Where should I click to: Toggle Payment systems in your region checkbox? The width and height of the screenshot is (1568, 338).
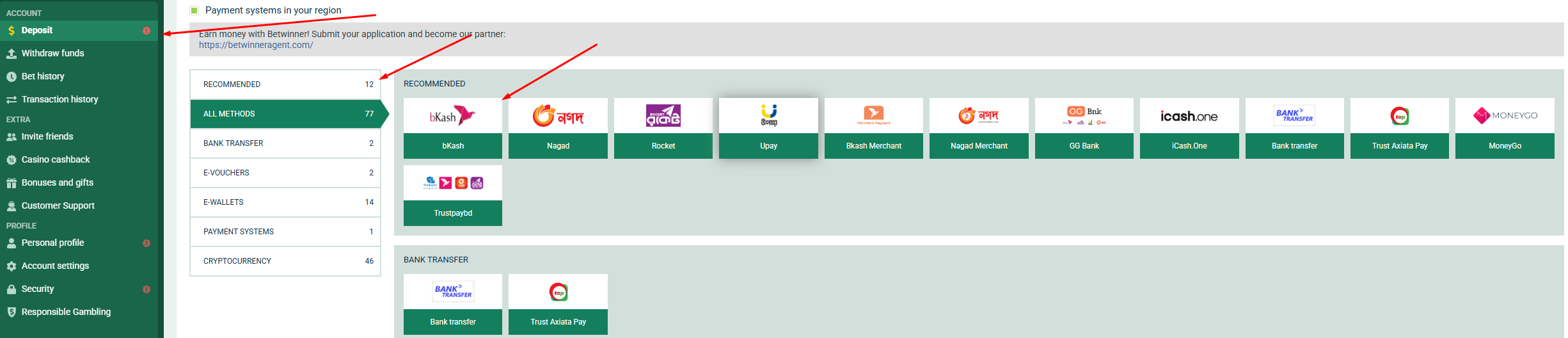point(194,10)
